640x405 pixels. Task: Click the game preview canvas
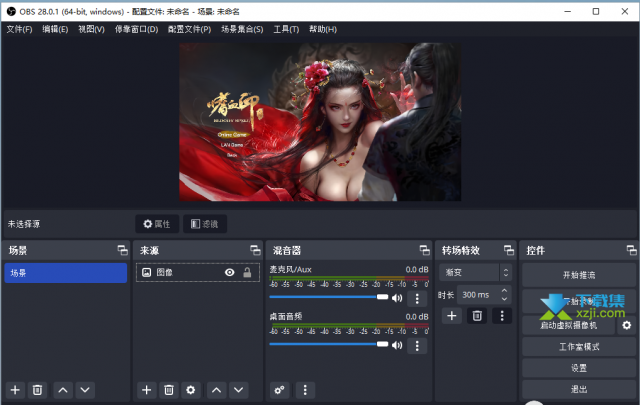point(320,122)
